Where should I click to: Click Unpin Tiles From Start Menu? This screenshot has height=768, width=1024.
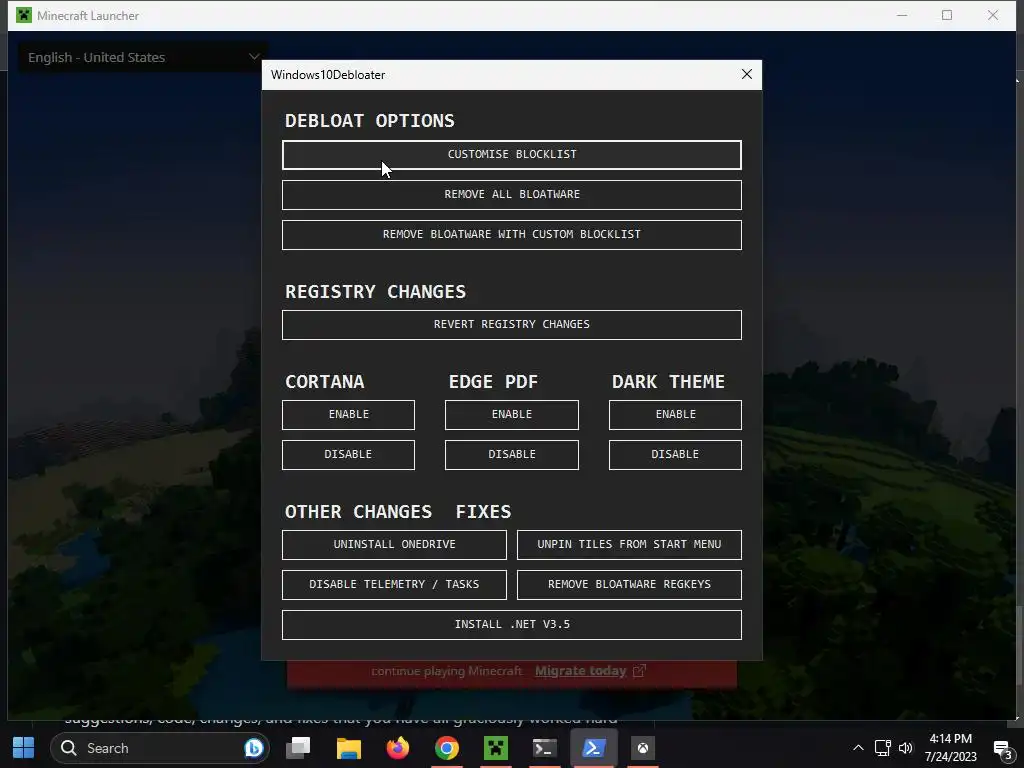[x=629, y=545]
